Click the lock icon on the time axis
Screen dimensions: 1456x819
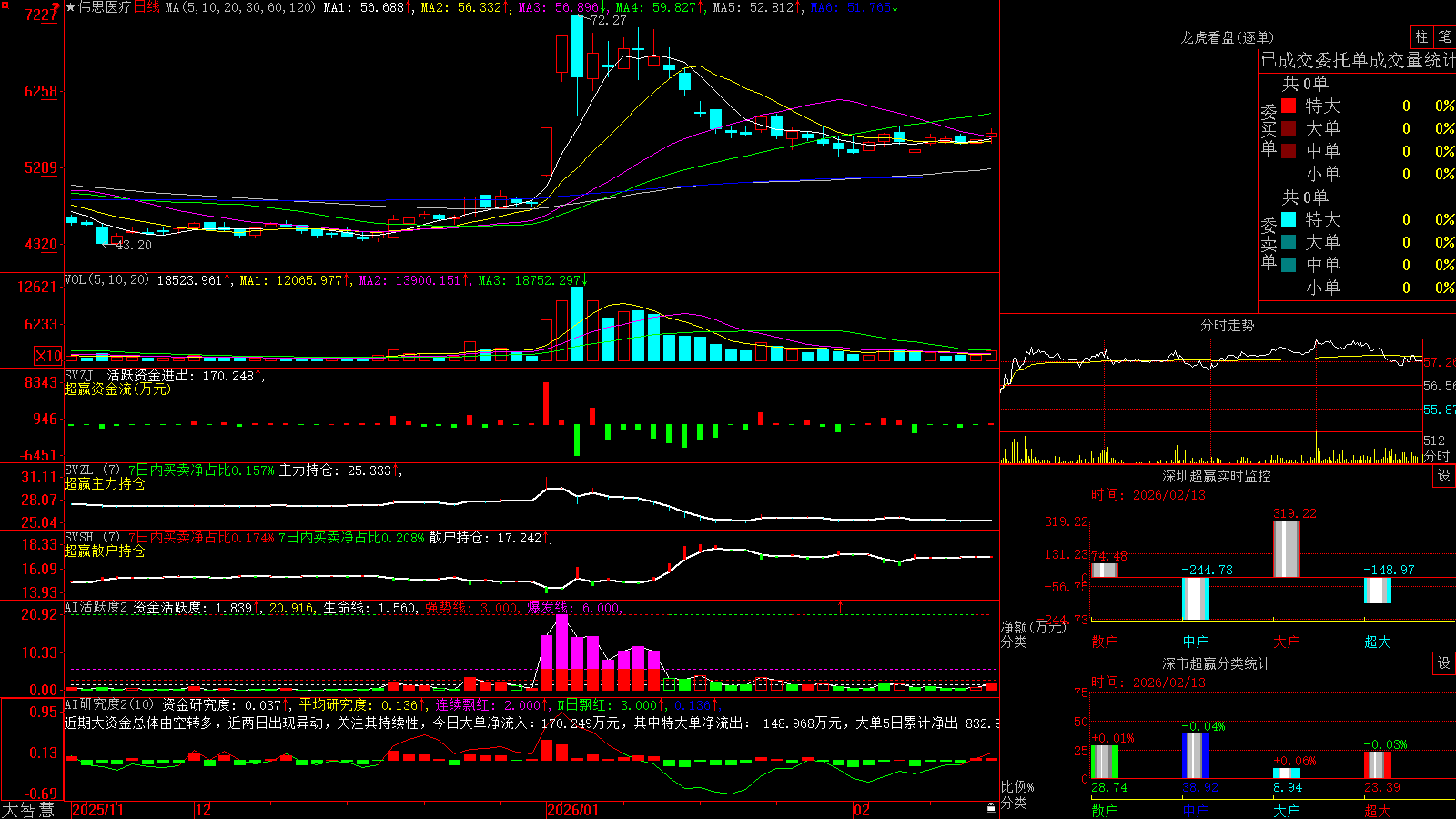coord(992,808)
